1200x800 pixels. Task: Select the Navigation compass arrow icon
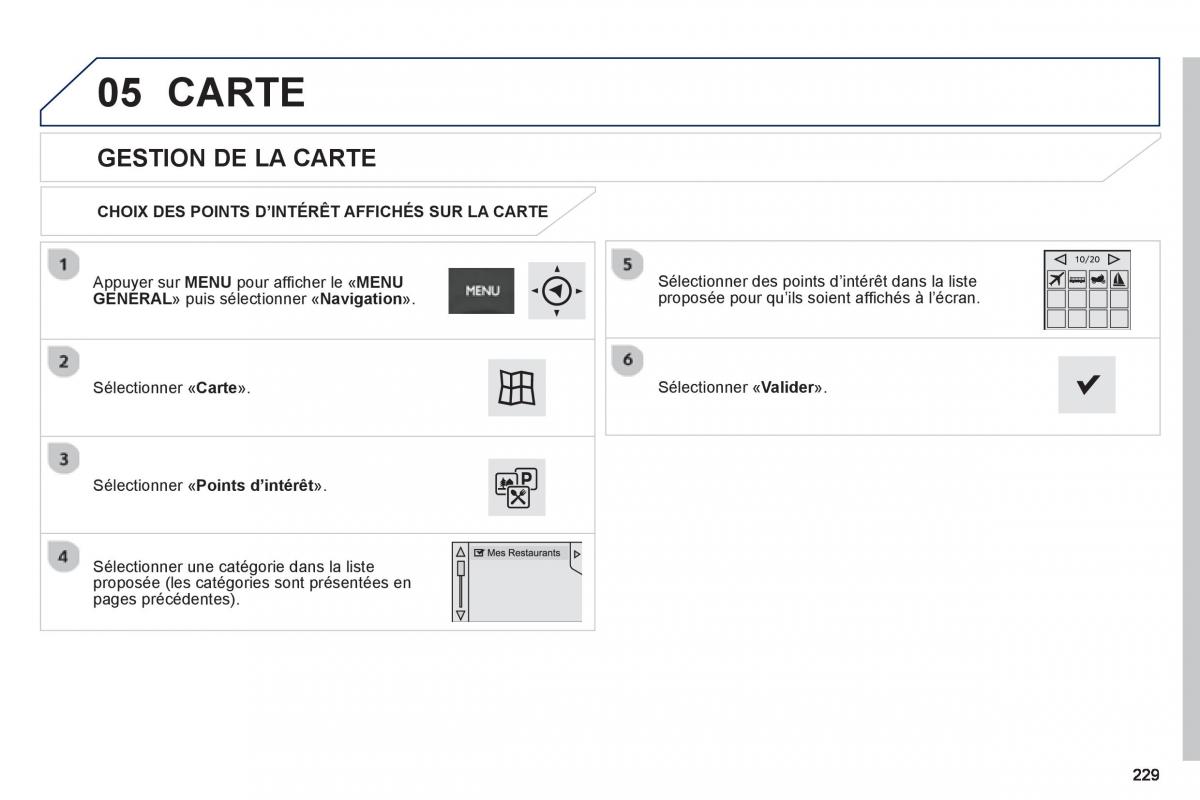tap(557, 291)
